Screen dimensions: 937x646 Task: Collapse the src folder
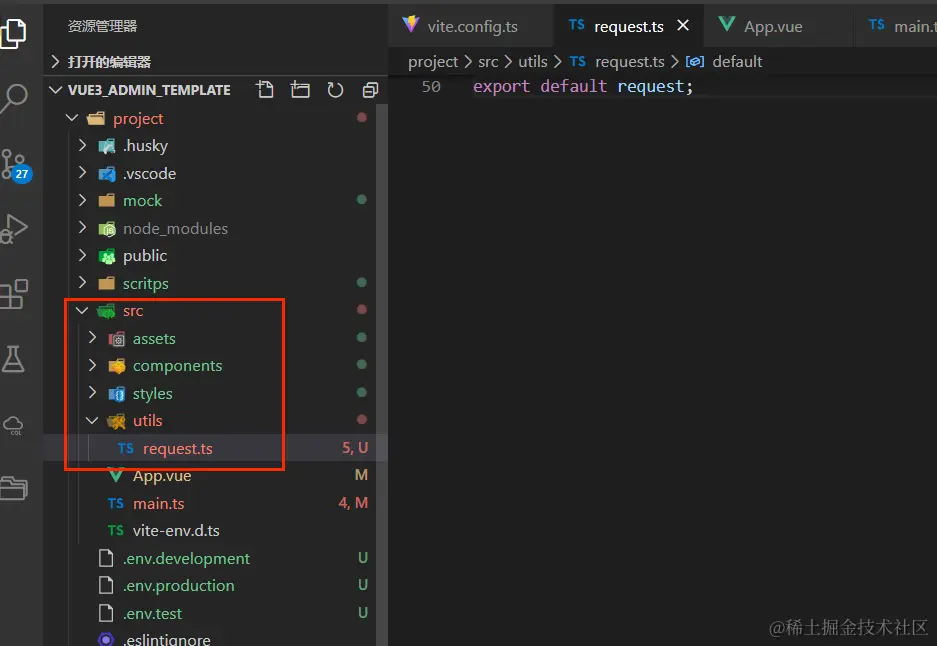pos(82,311)
